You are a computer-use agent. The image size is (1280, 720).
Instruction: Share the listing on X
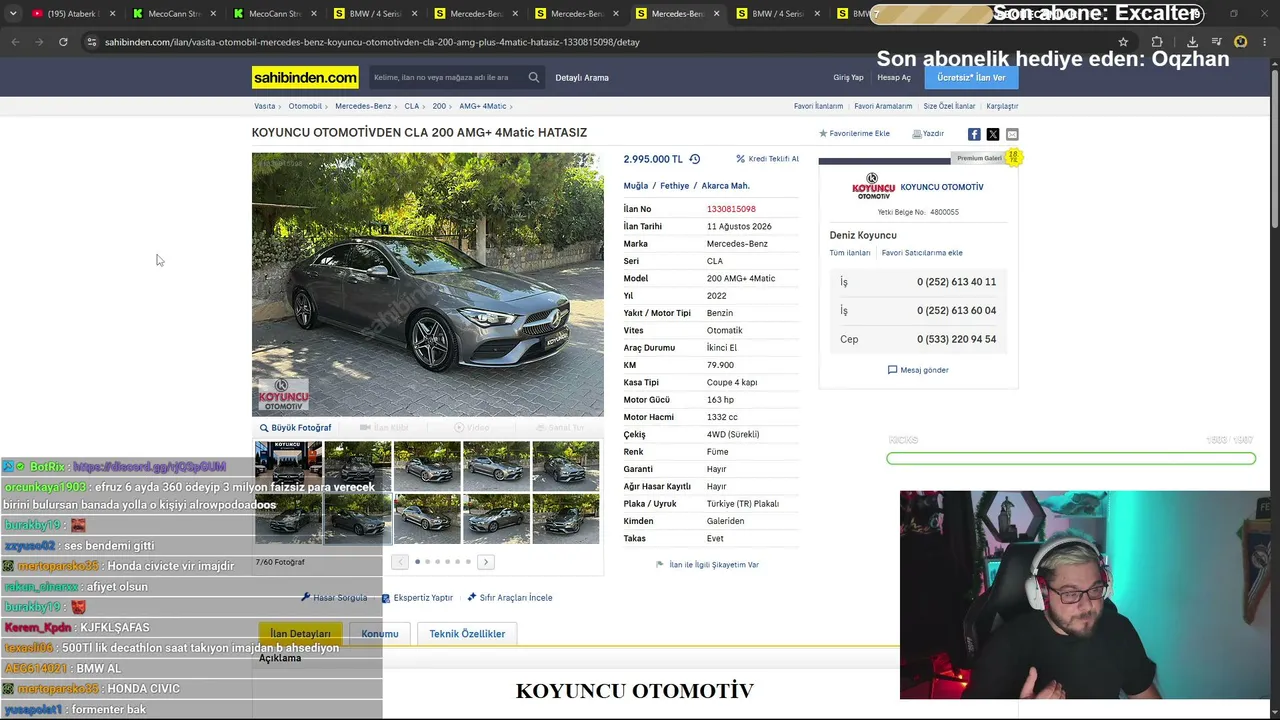pyautogui.click(x=993, y=134)
